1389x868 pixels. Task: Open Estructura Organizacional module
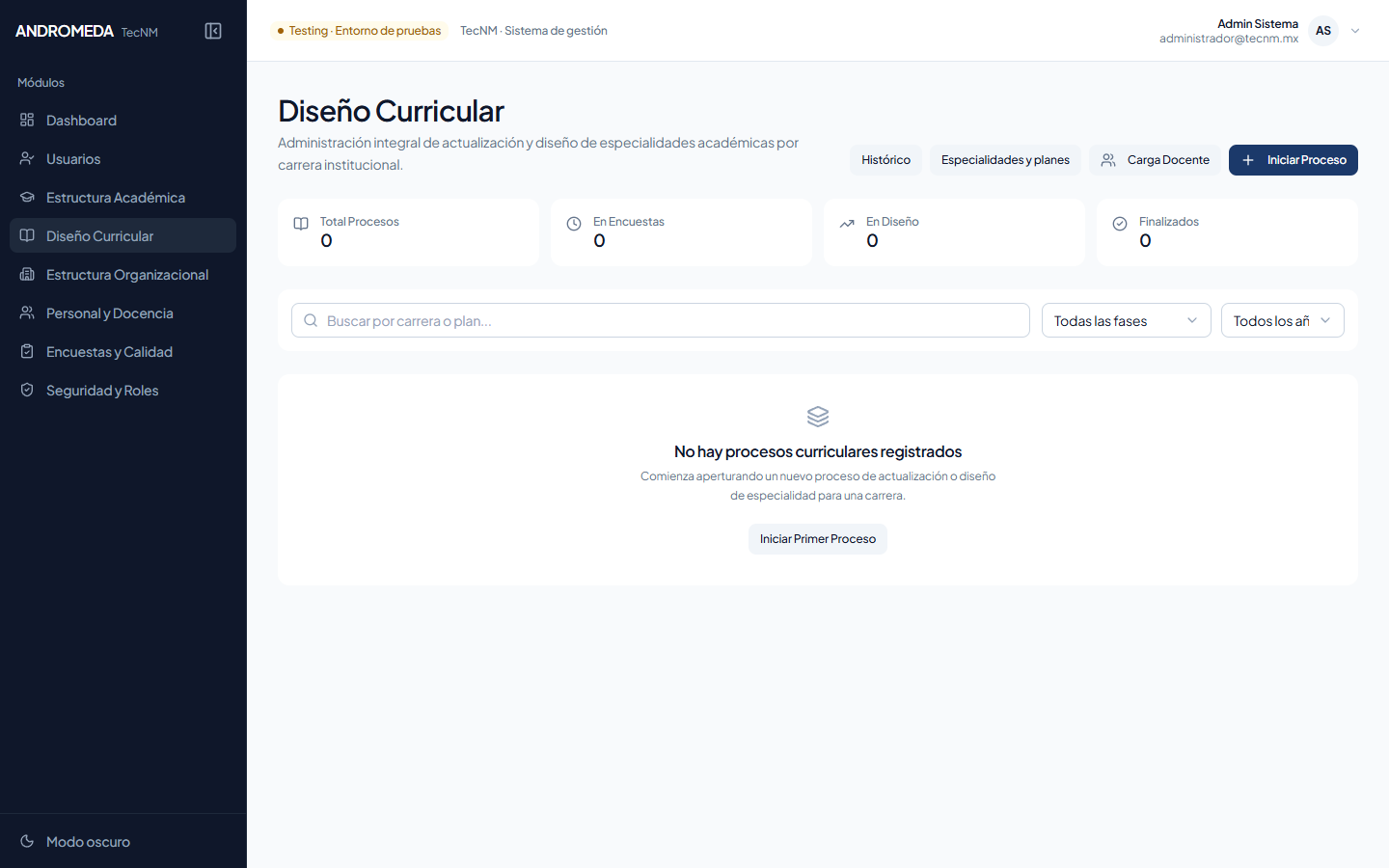pyautogui.click(x=123, y=274)
